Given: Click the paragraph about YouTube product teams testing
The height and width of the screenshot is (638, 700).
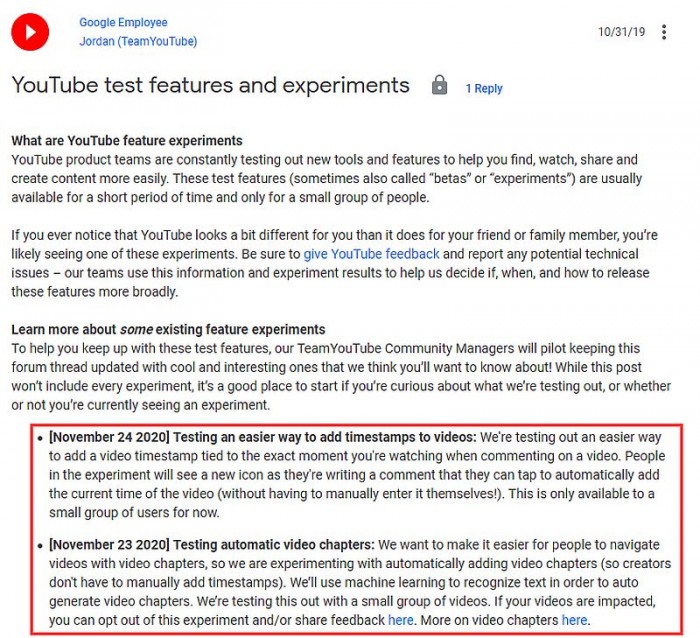Looking at the screenshot, I should 325,178.
